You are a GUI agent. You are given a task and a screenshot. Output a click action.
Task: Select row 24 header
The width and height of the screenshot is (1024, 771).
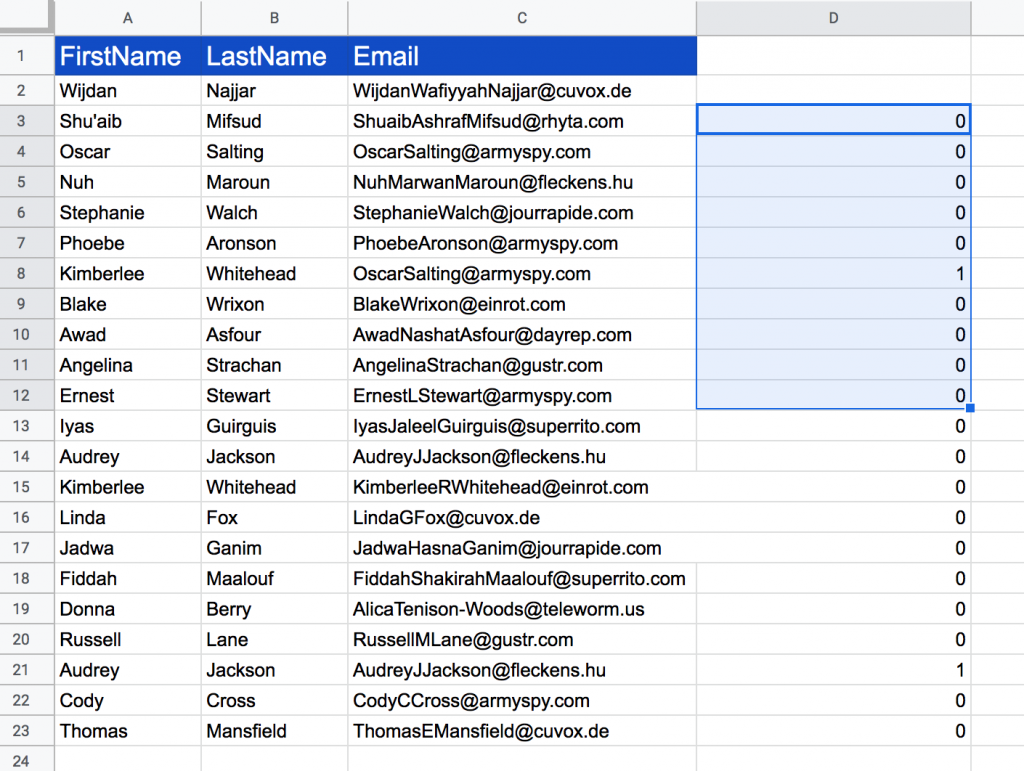point(21,761)
